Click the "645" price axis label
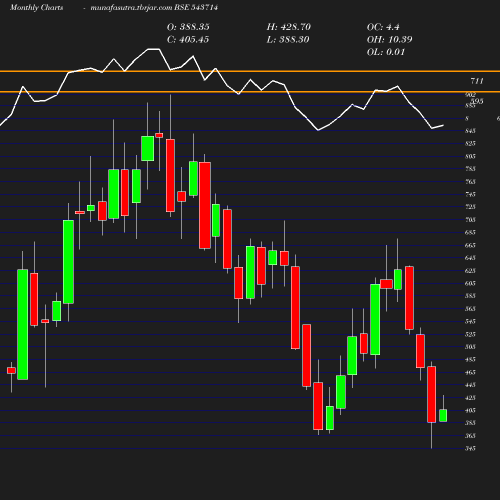The image size is (500, 500). click(470, 258)
